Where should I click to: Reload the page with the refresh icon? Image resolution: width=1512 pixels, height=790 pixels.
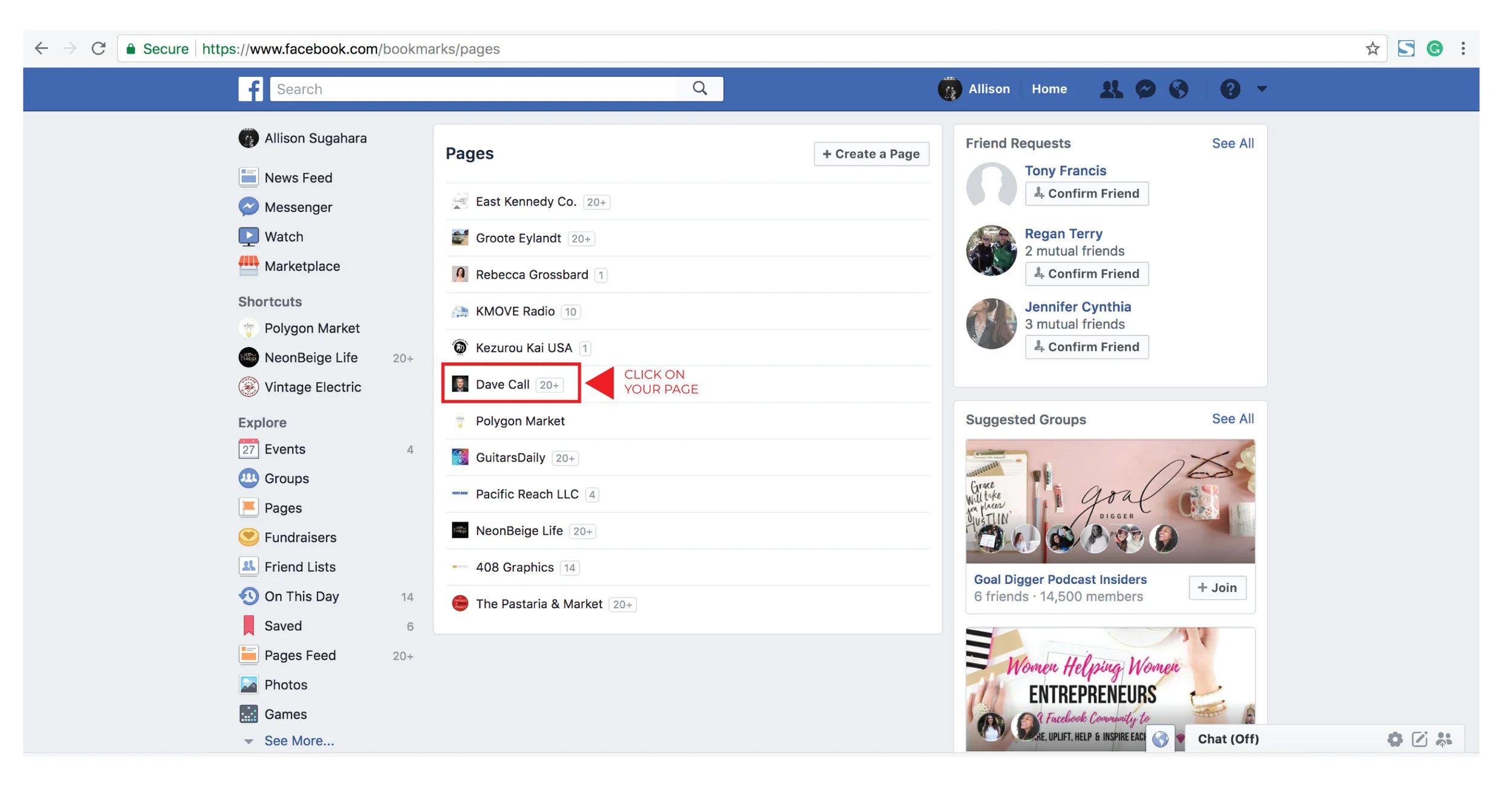99,48
